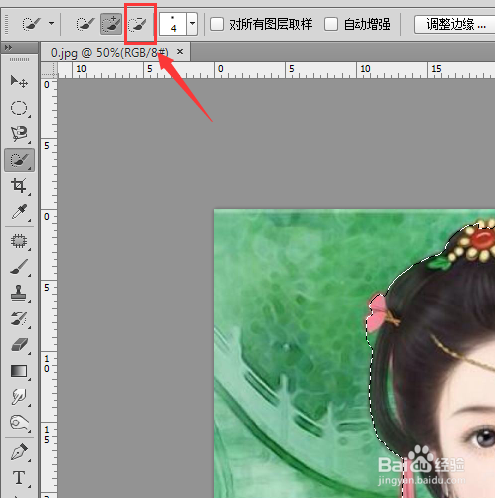
Task: Select the History Brush tool
Action: click(19, 319)
